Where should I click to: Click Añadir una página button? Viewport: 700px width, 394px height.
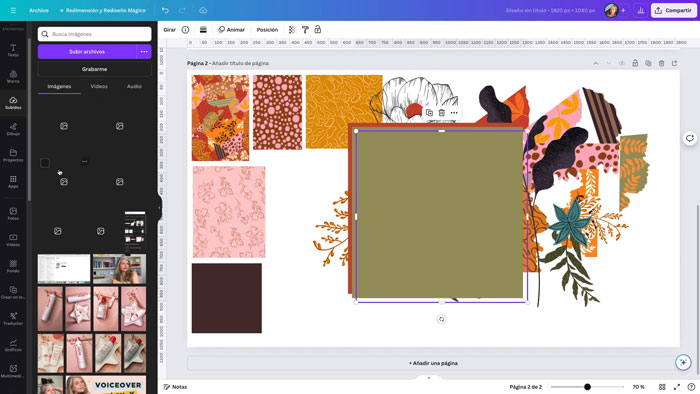coord(433,363)
